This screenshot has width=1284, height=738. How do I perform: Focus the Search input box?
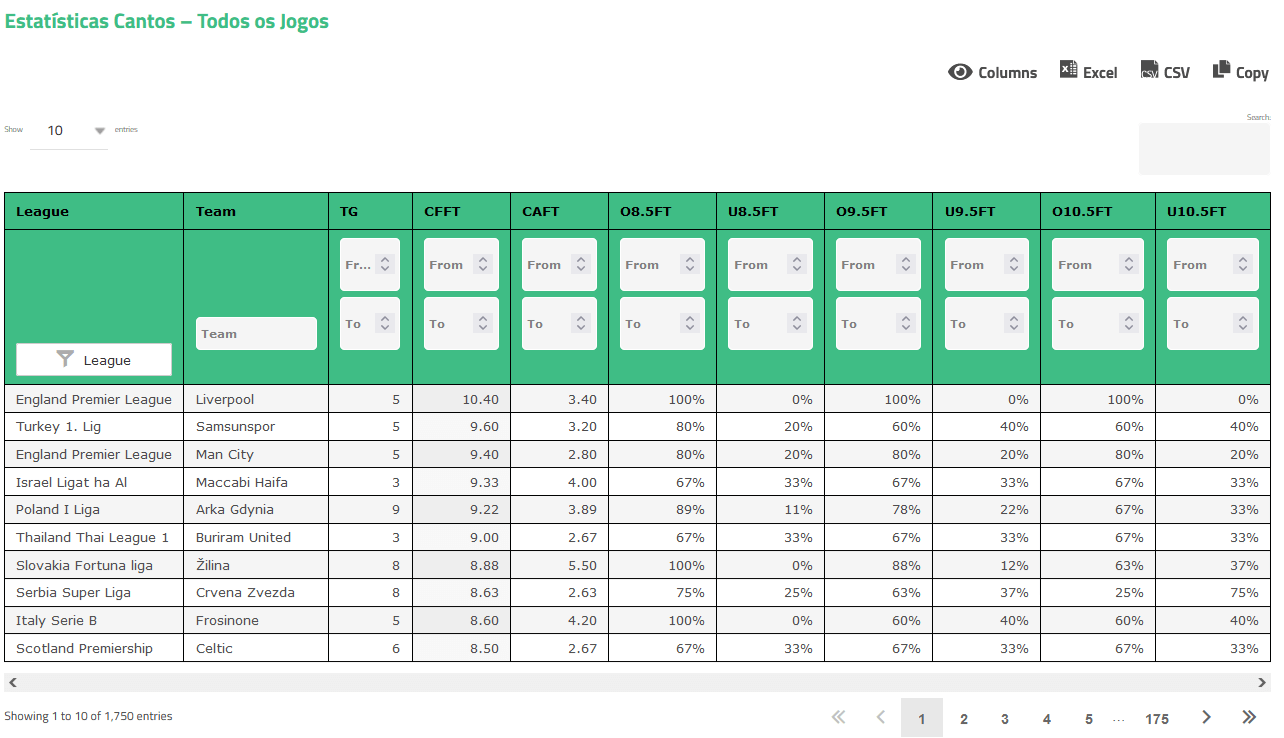1204,149
